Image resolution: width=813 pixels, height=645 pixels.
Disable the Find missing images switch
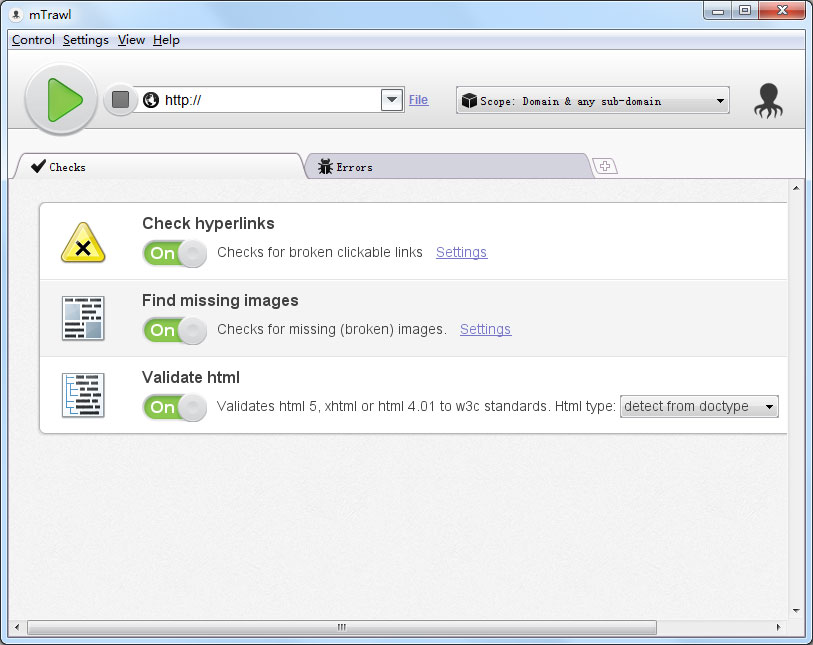click(x=174, y=330)
